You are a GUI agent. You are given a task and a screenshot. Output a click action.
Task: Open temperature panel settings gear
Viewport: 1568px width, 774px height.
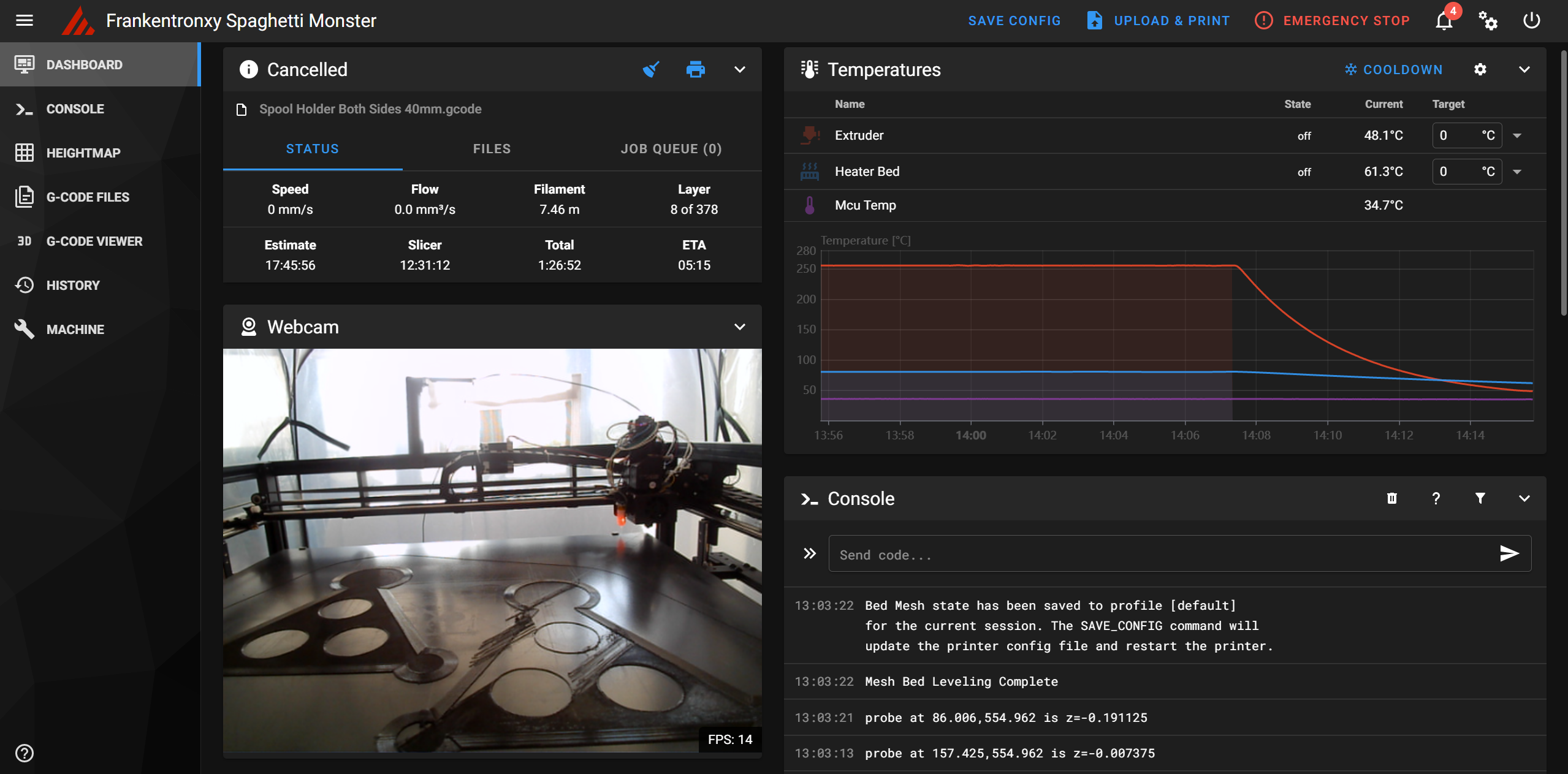click(1480, 69)
